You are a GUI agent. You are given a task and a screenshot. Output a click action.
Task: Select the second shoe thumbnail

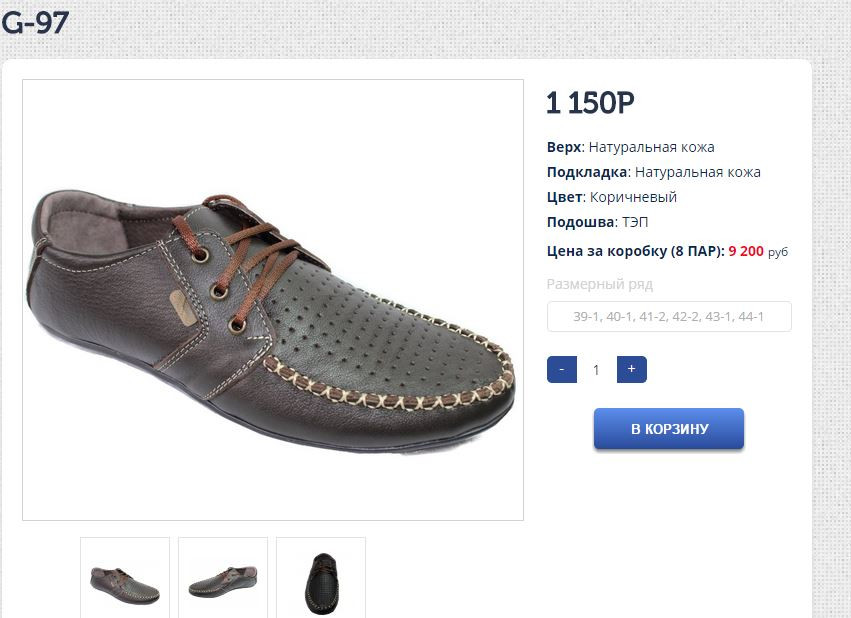(223, 579)
